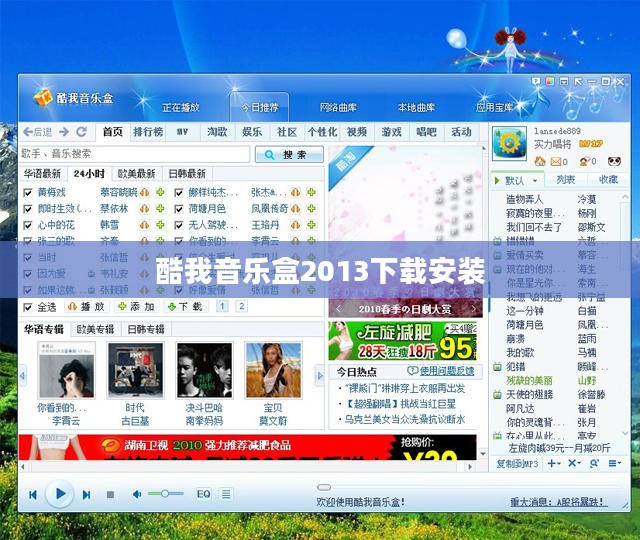Toggle checkbox for 荷塘月色 song
640x540 pixels.
click(178, 209)
